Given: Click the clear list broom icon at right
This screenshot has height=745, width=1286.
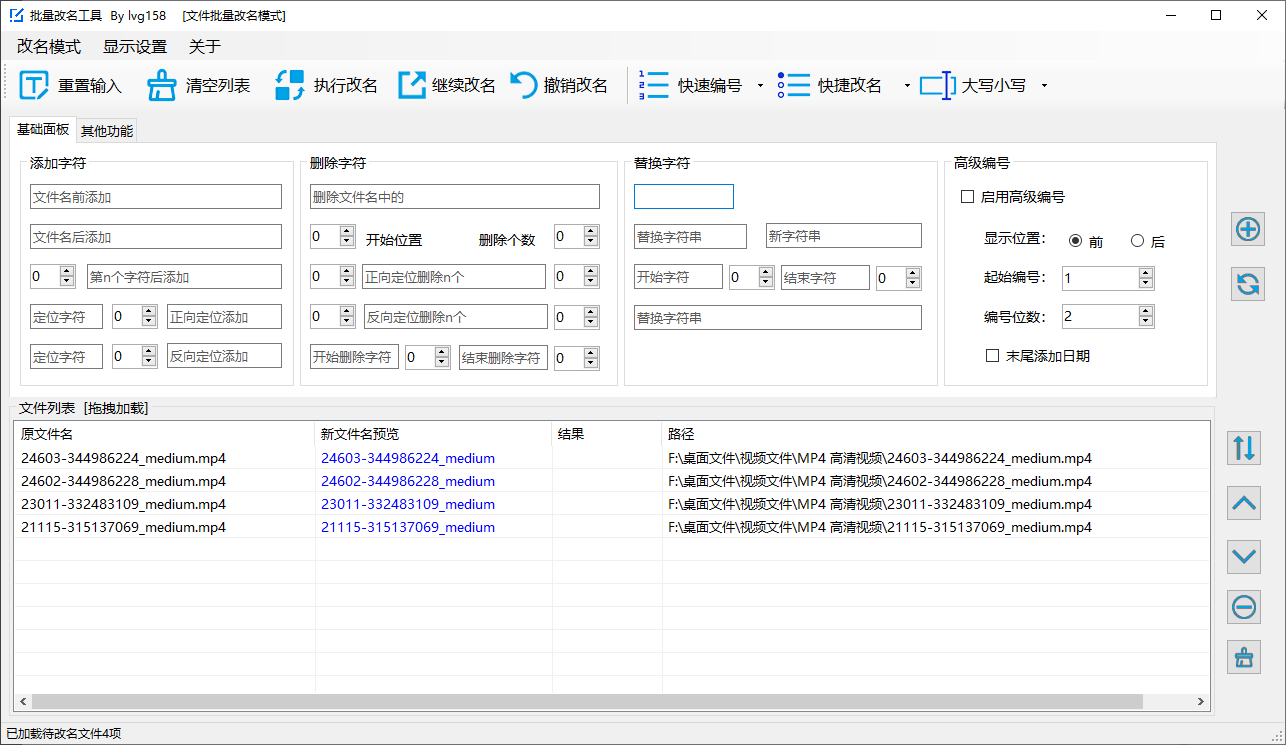Looking at the screenshot, I should [1244, 657].
